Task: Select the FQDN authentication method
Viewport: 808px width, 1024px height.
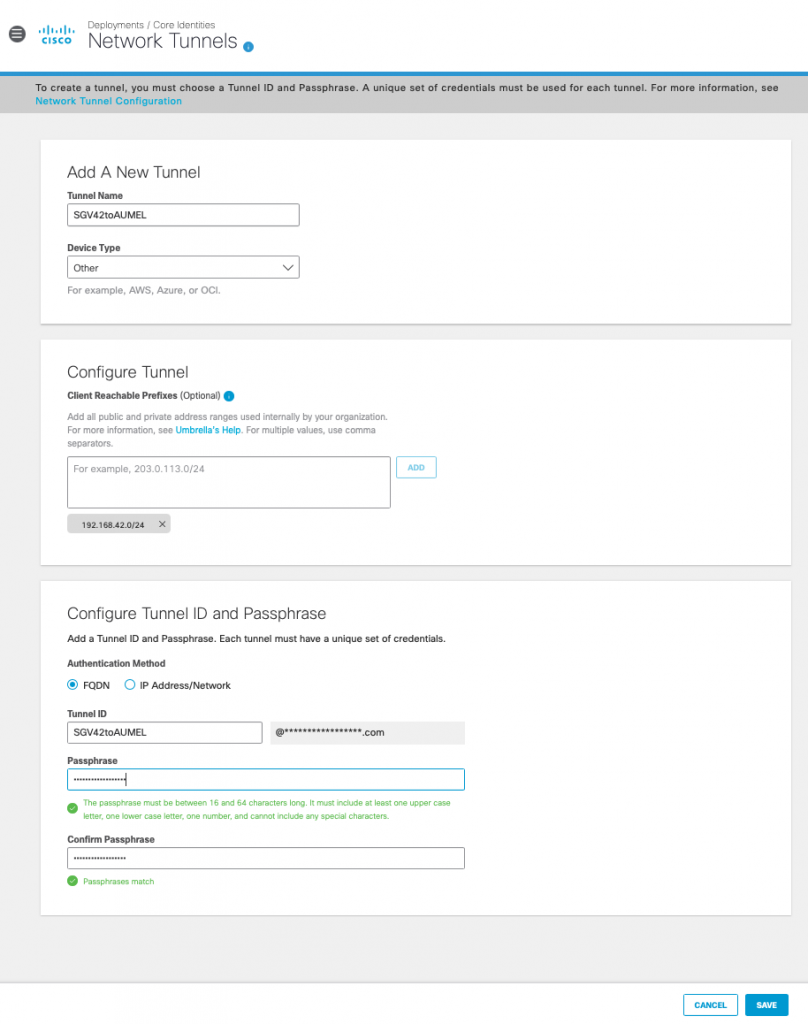Action: pyautogui.click(x=73, y=684)
